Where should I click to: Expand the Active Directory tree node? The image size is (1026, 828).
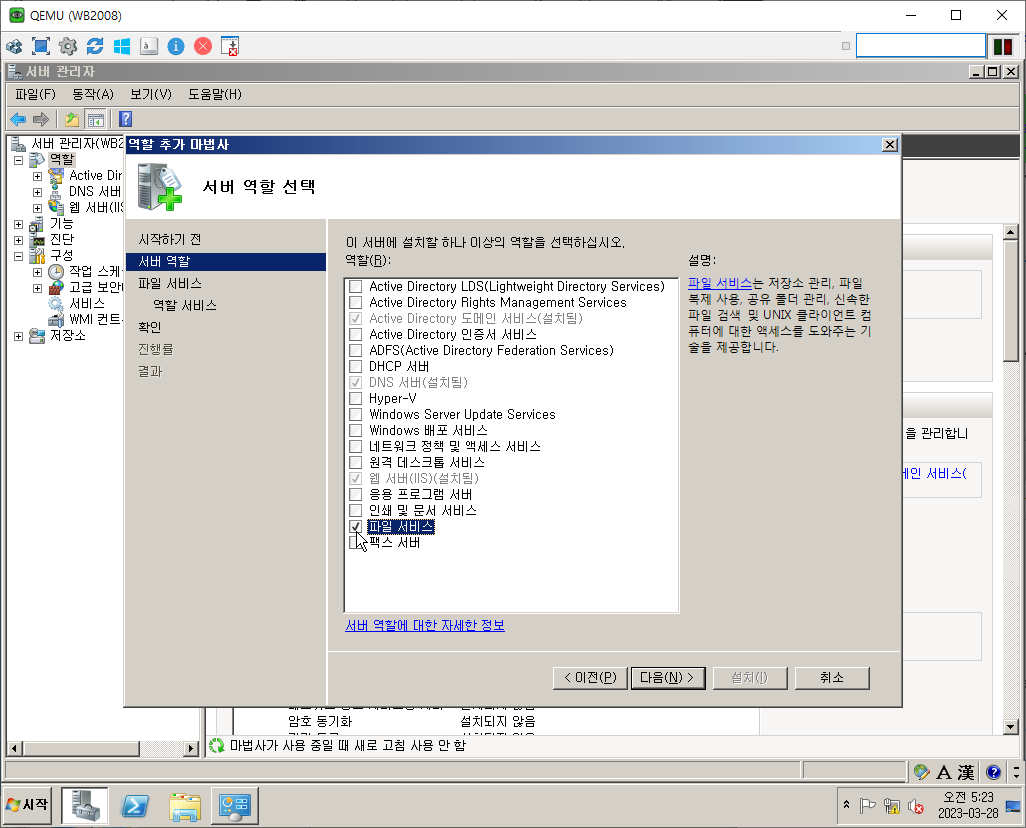(x=37, y=176)
